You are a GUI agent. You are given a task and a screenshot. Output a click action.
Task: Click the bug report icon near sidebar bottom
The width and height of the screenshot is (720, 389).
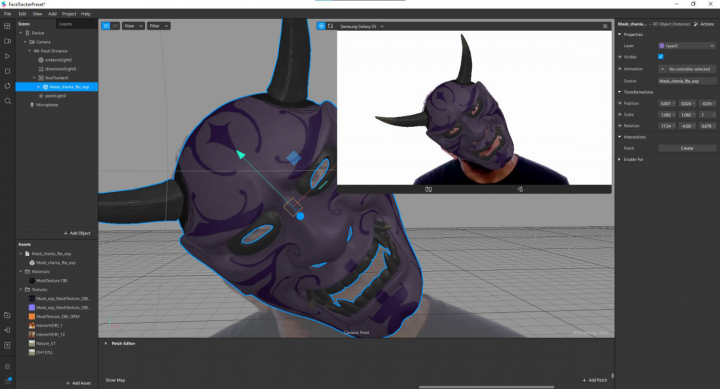coord(7,366)
